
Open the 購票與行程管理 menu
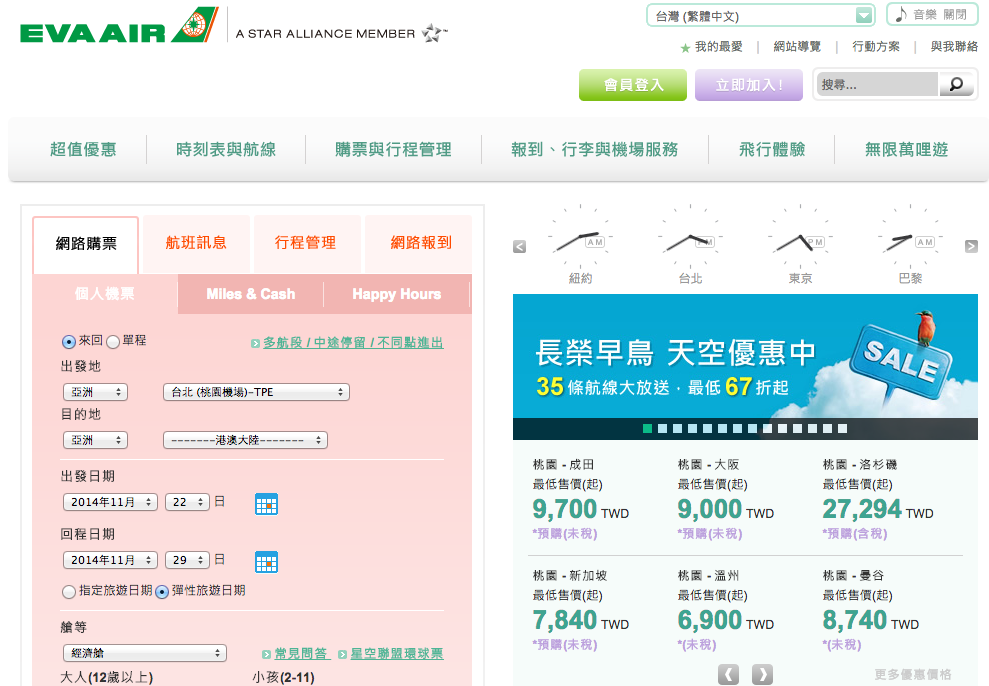(x=394, y=149)
